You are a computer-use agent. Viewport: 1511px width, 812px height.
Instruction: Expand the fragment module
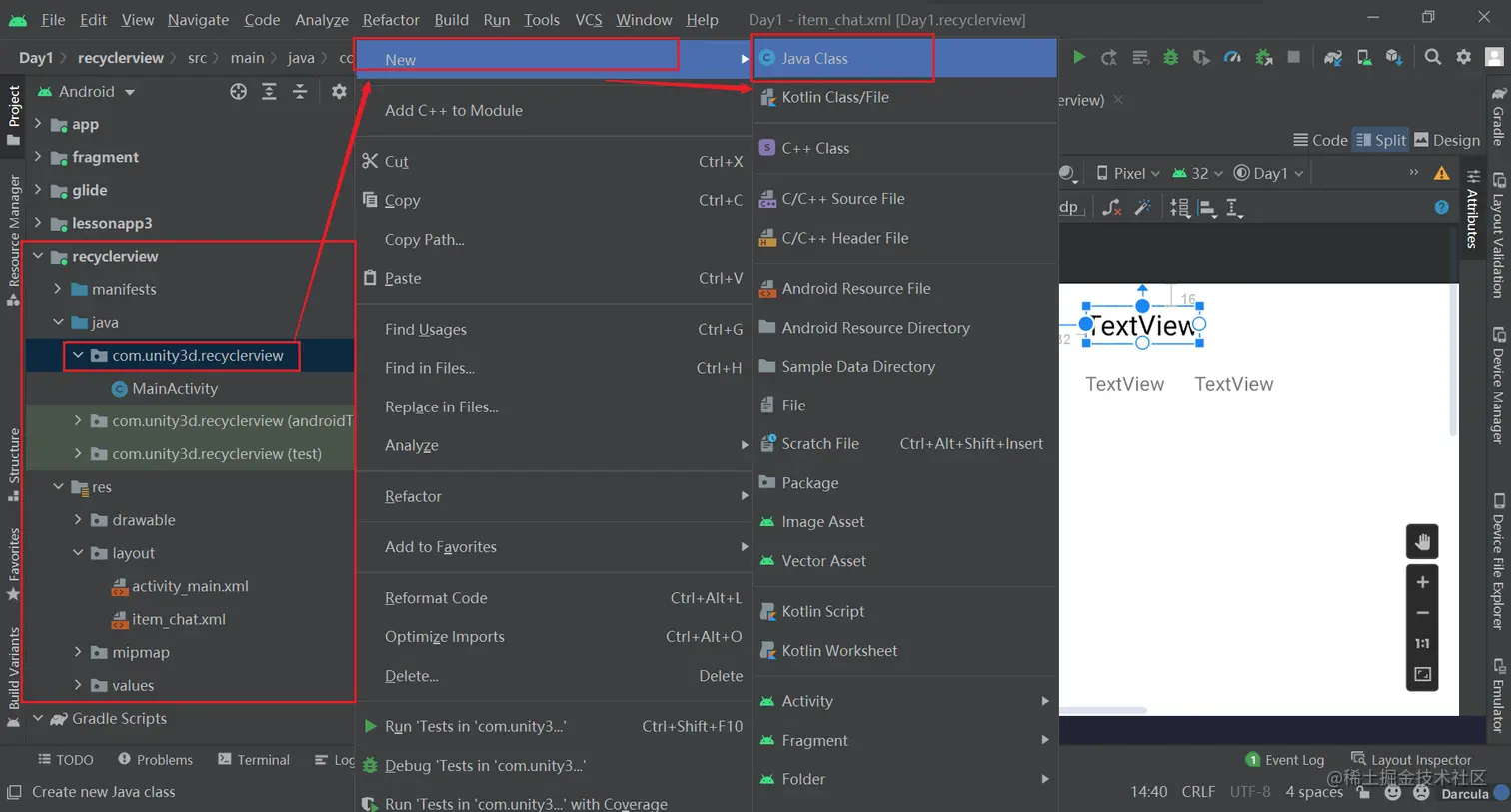[38, 157]
